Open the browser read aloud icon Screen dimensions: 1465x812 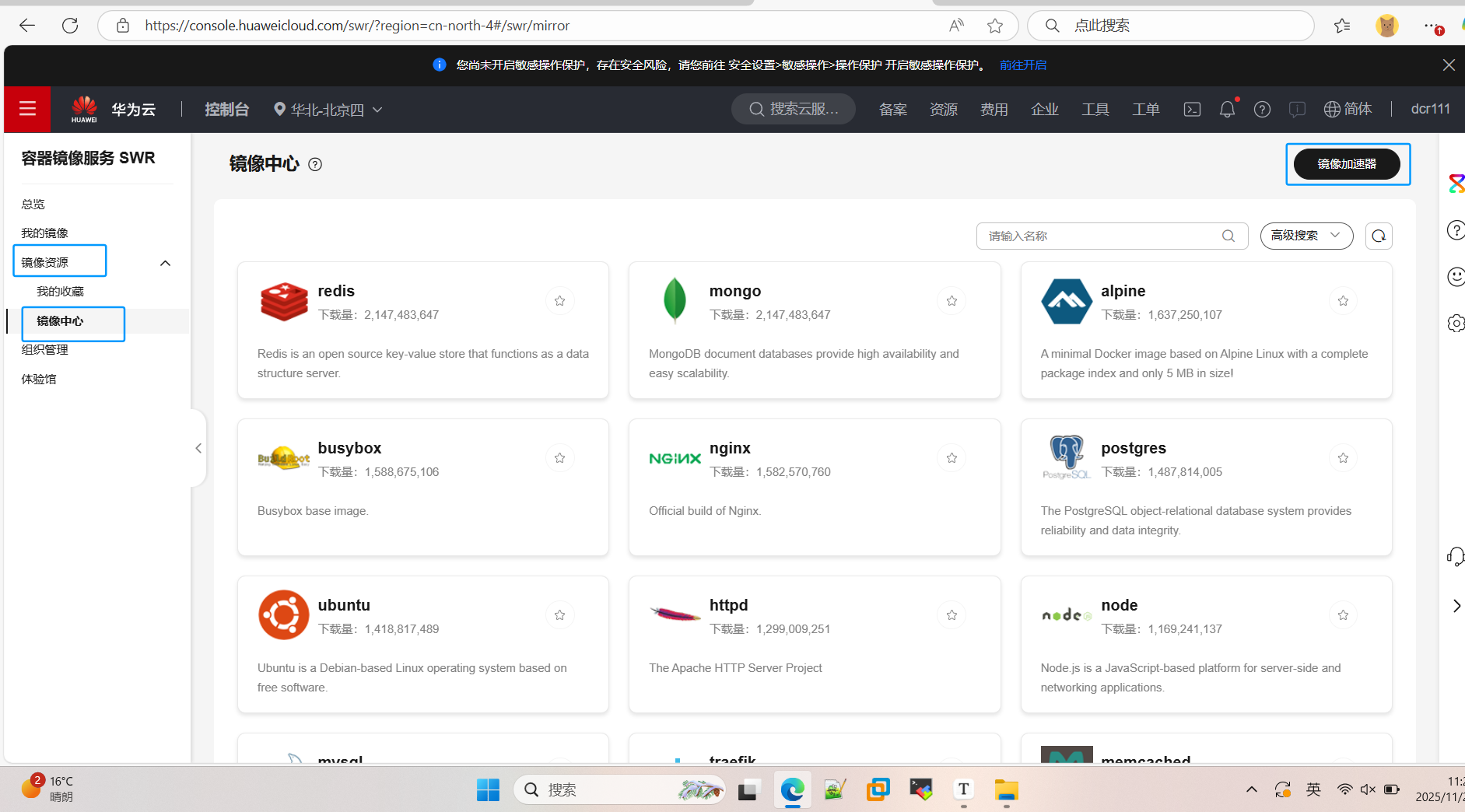point(956,26)
